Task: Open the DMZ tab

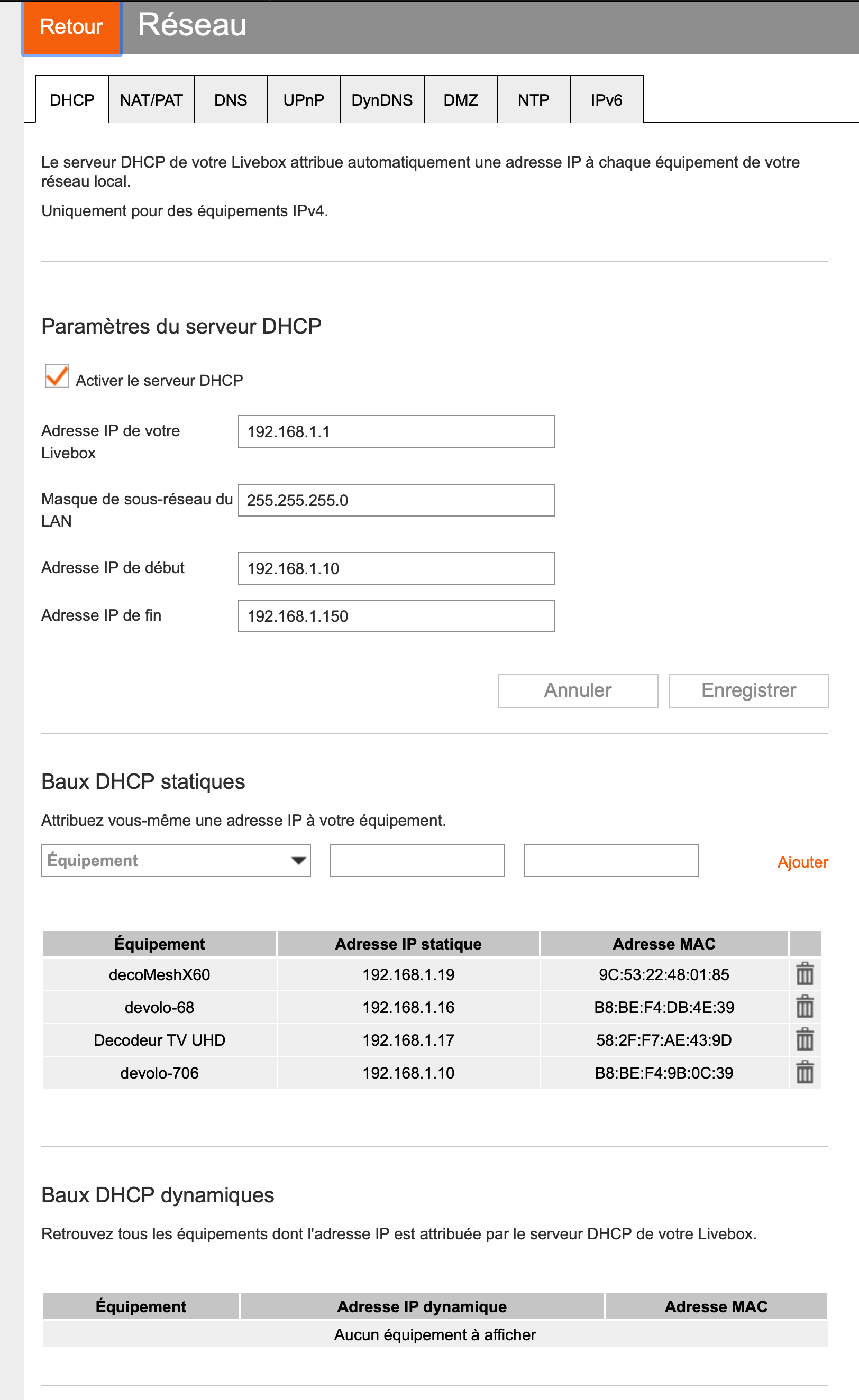Action: (x=461, y=100)
